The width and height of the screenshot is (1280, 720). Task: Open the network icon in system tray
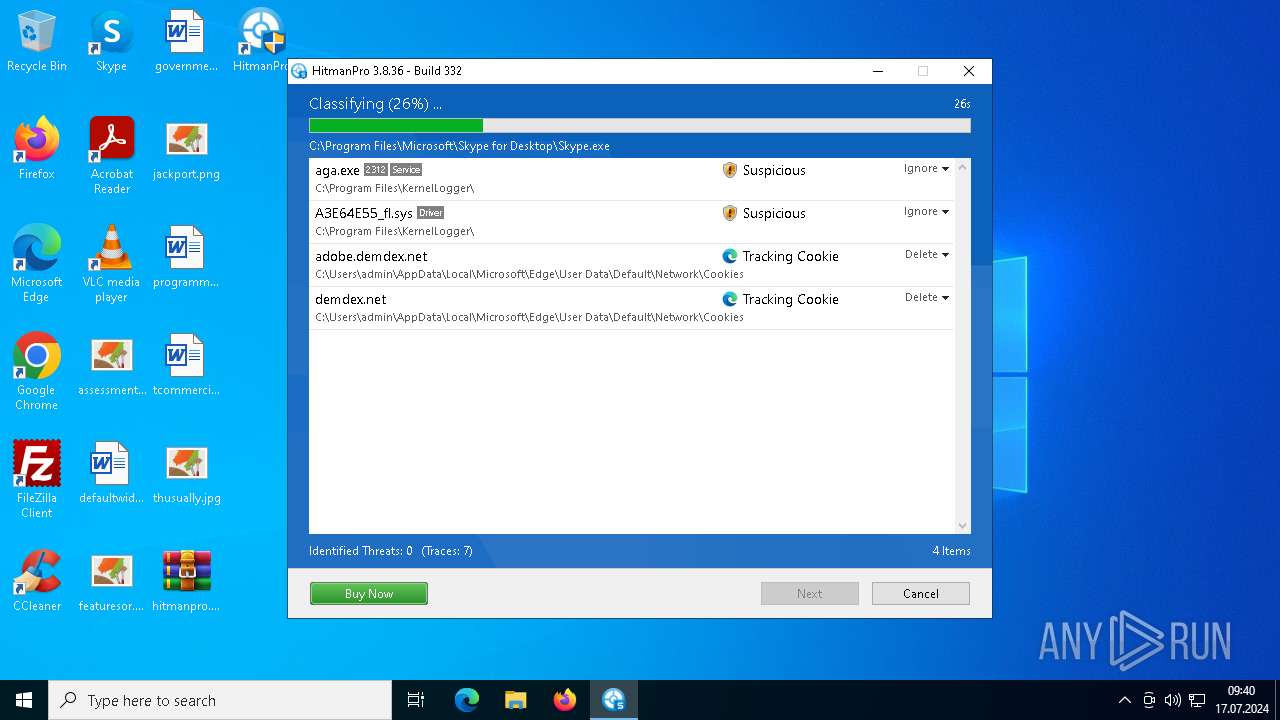[1197, 700]
